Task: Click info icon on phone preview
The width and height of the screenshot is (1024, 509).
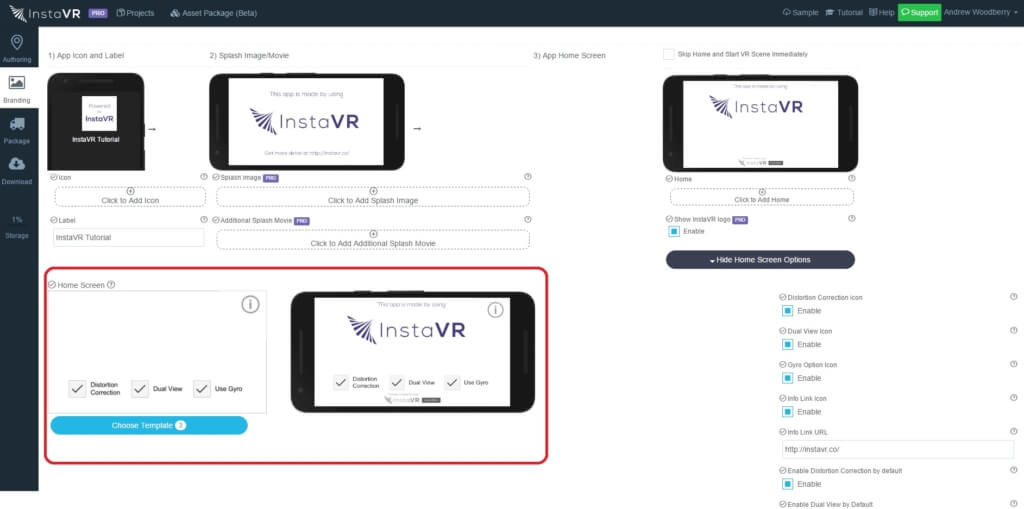Action: tap(496, 310)
